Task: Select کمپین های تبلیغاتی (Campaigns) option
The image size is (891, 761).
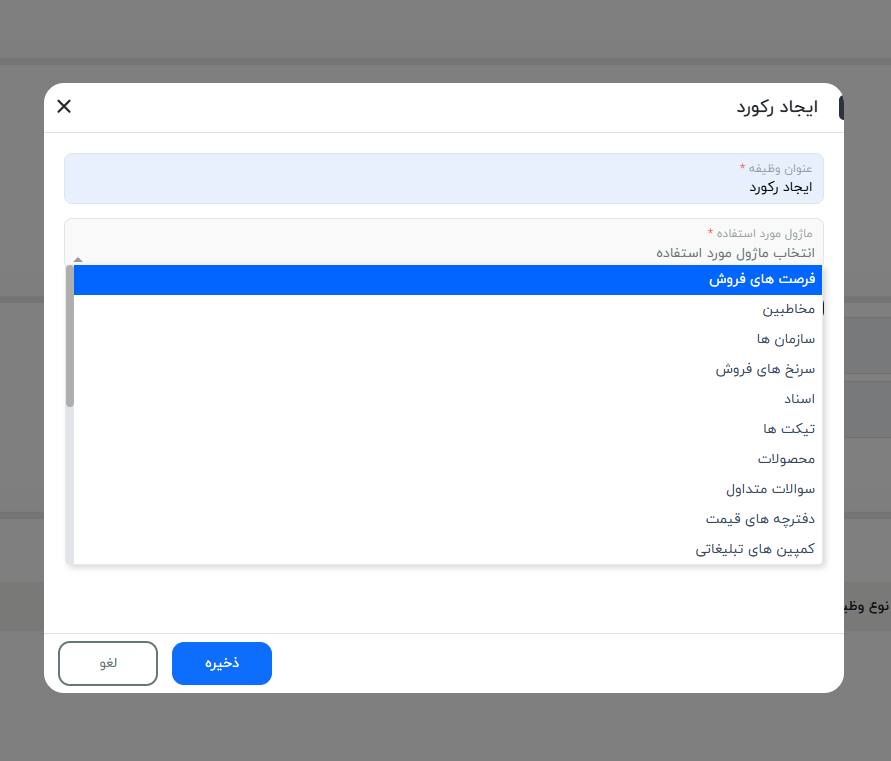Action: coord(445,548)
